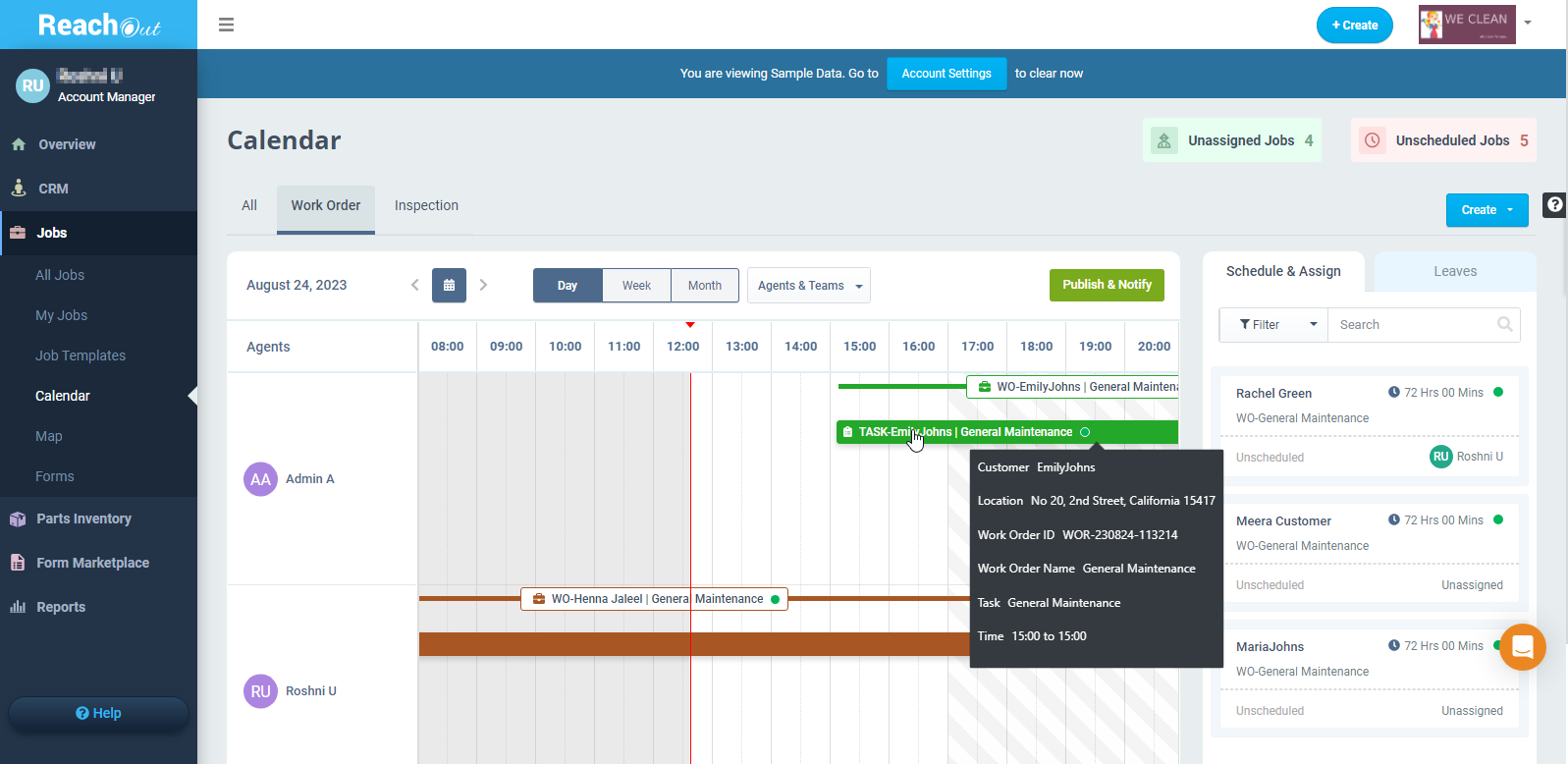Open the Filter dropdown
The height and width of the screenshot is (764, 1568).
click(x=1273, y=325)
